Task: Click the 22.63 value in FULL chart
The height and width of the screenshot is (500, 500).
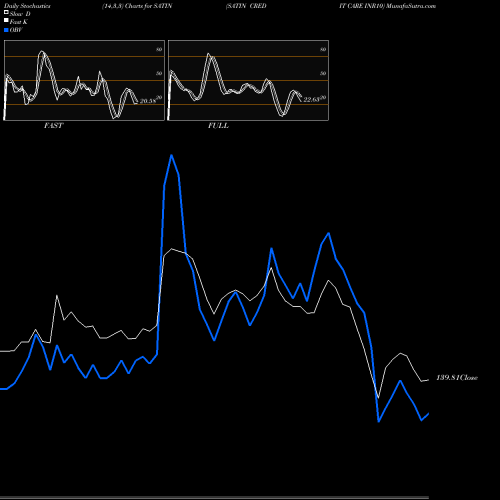Action: (312, 99)
